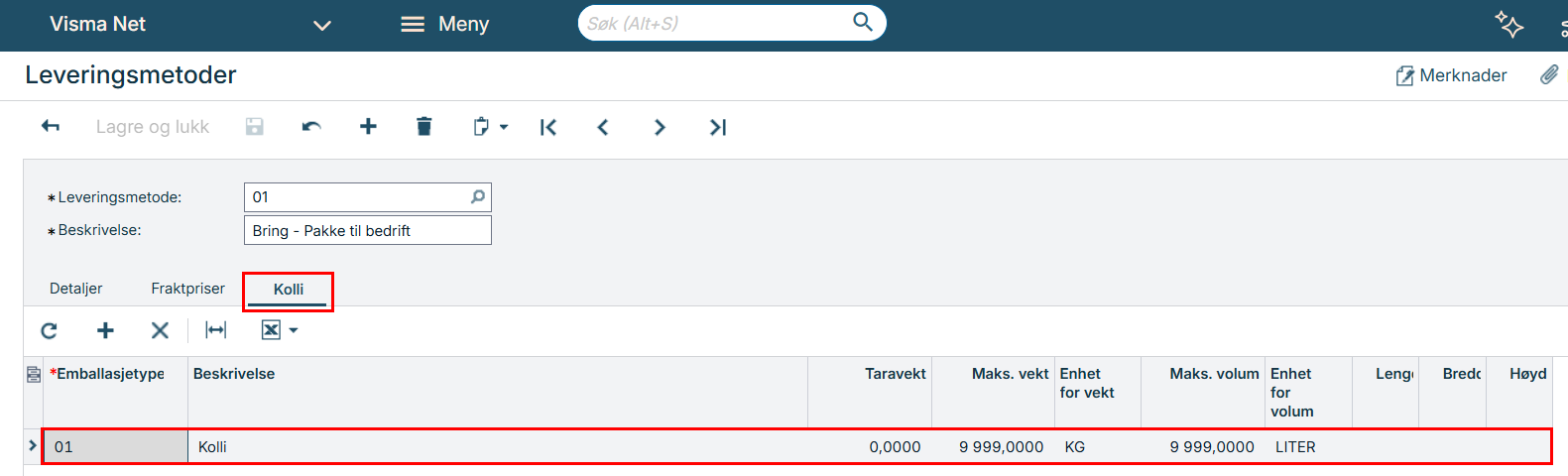The height and width of the screenshot is (476, 1568).
Task: Open the Meny hamburger menu
Action: (444, 24)
